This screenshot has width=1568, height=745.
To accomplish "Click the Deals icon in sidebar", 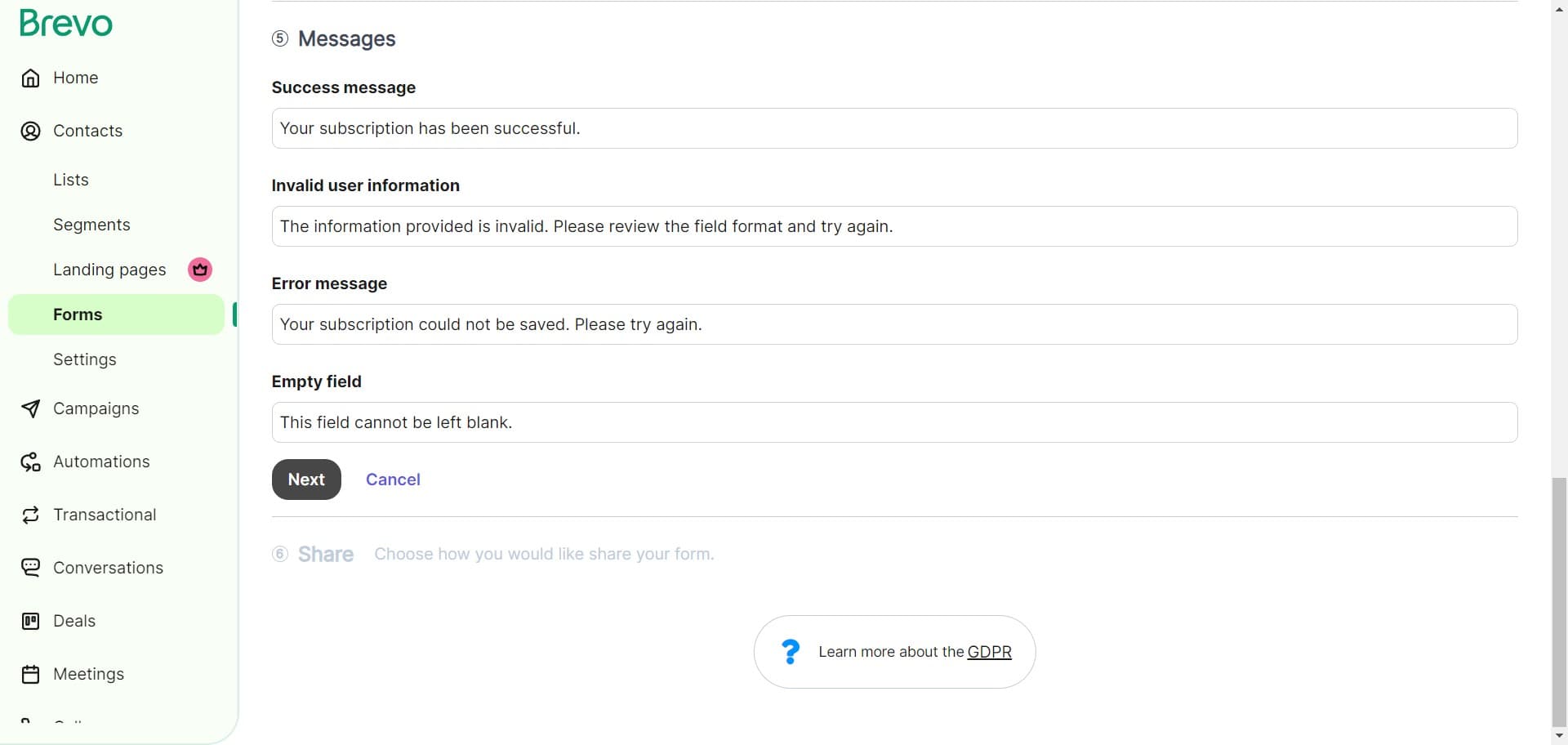I will point(30,621).
